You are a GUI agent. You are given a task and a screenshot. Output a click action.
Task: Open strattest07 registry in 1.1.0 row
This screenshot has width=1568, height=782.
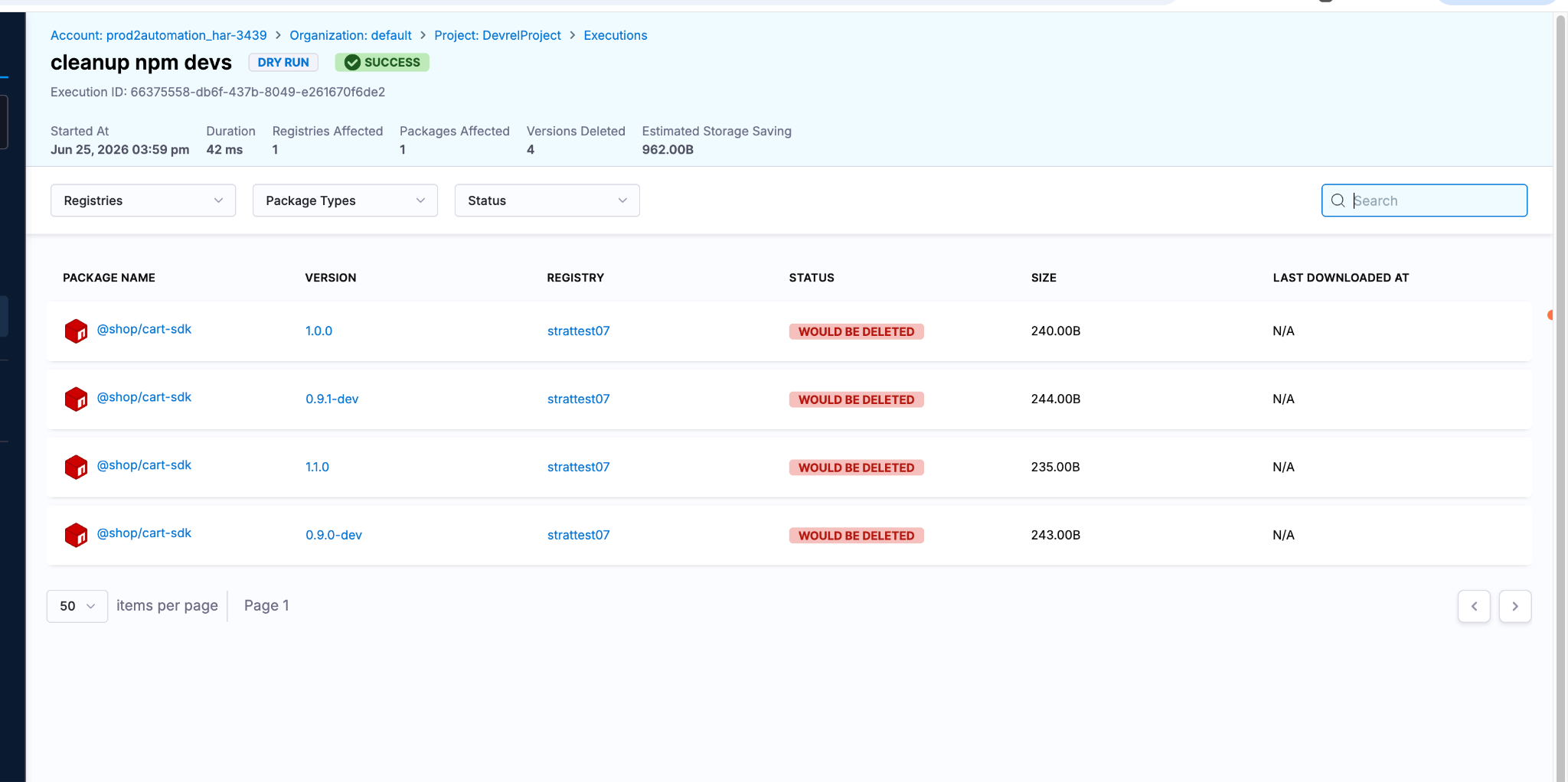coord(578,468)
